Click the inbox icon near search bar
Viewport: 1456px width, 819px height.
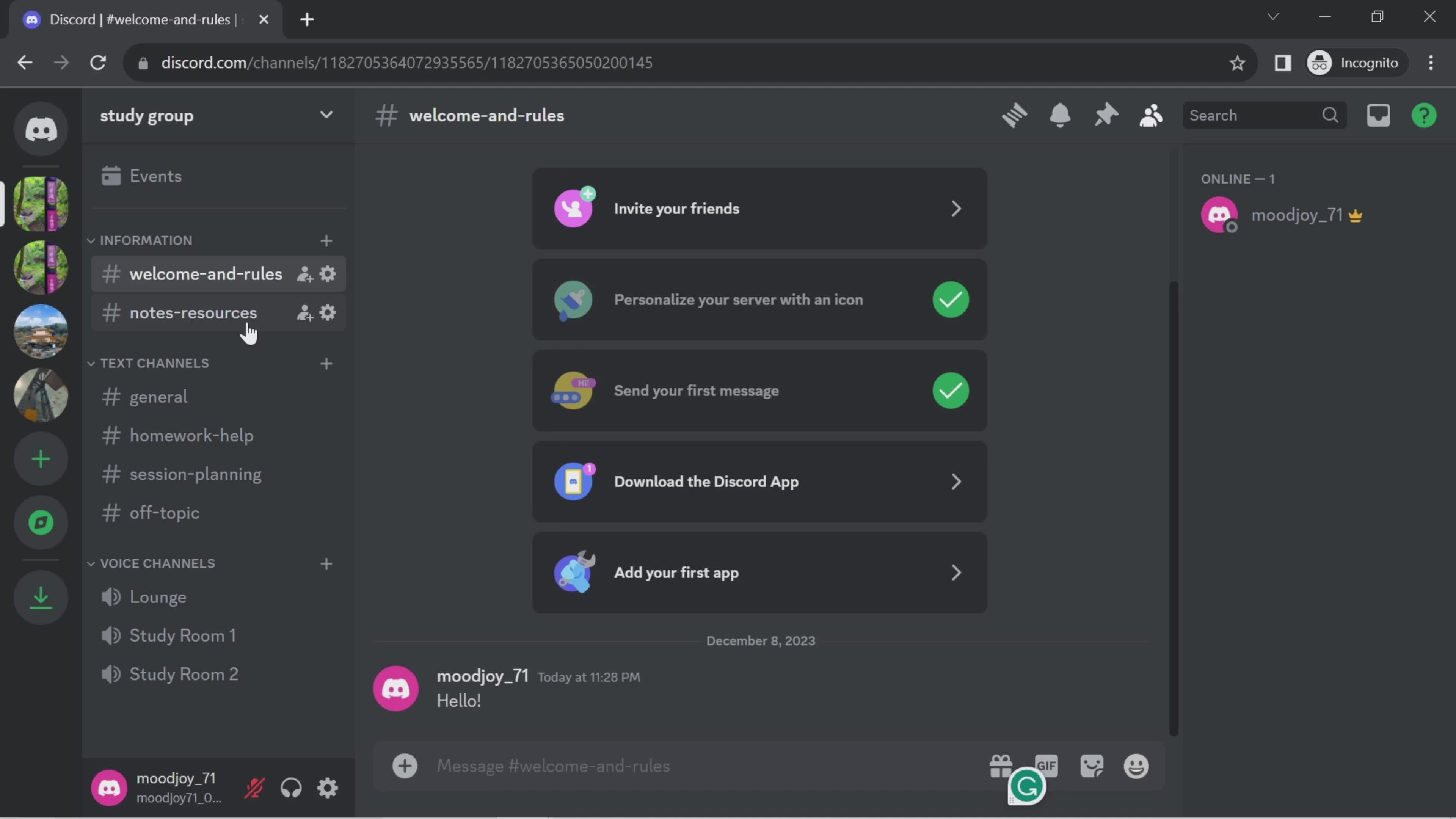pos(1379,115)
